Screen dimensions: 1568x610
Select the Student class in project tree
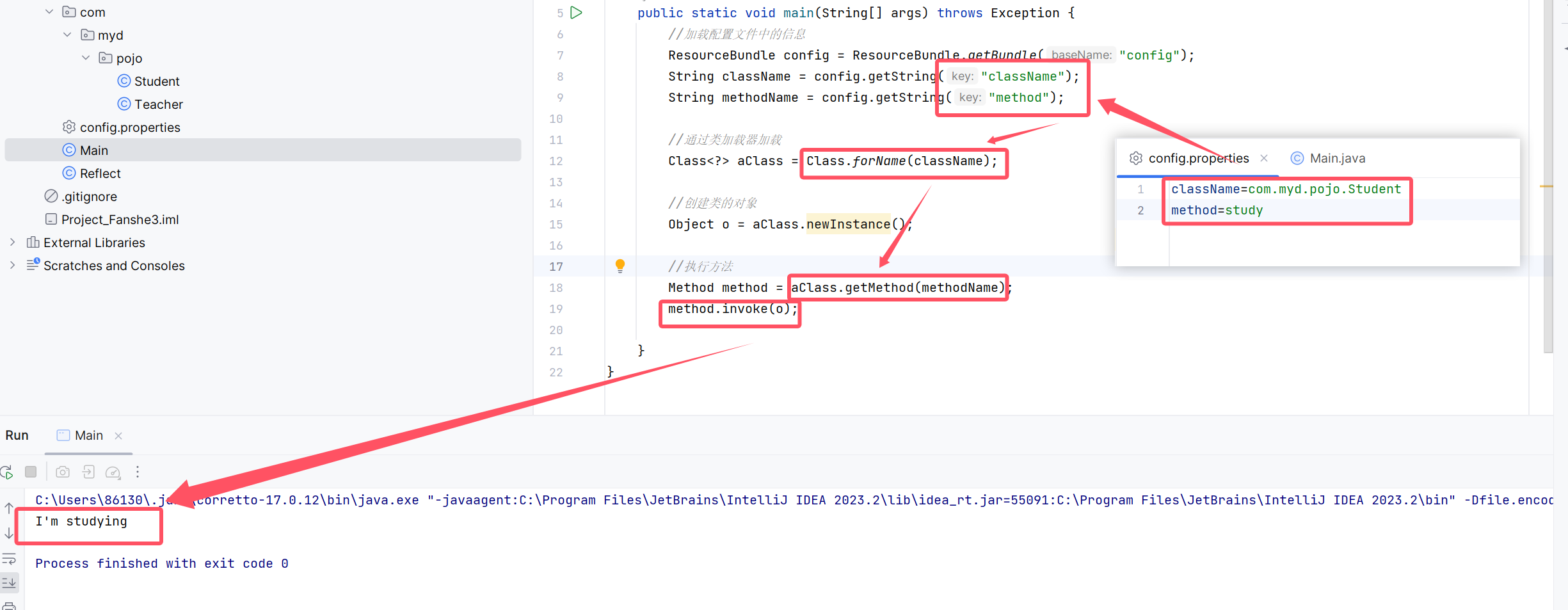157,81
